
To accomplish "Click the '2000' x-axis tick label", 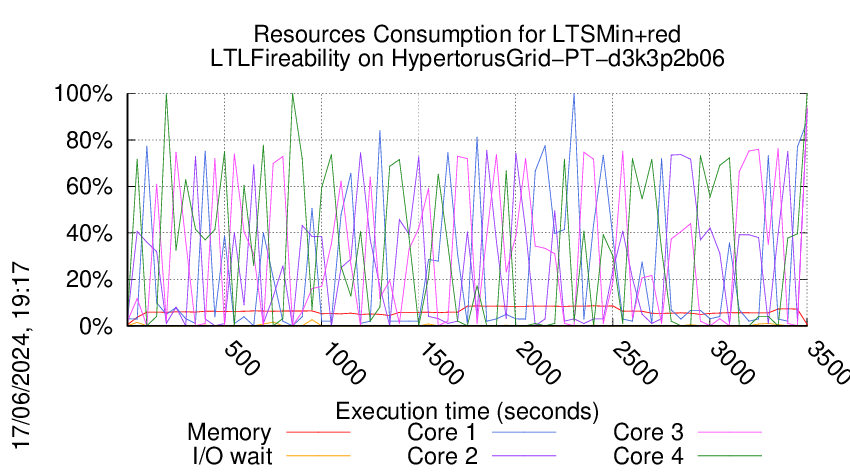I will [538, 363].
